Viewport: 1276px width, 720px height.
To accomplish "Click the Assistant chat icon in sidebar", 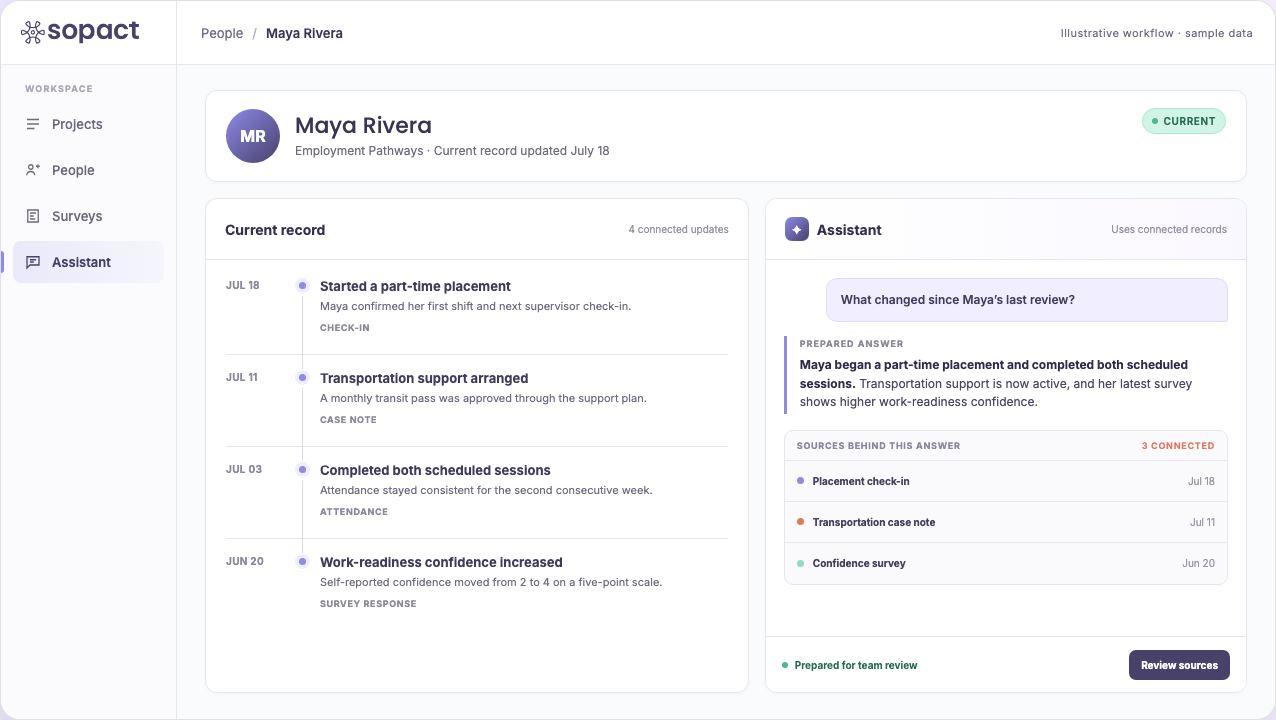I will tap(33, 262).
